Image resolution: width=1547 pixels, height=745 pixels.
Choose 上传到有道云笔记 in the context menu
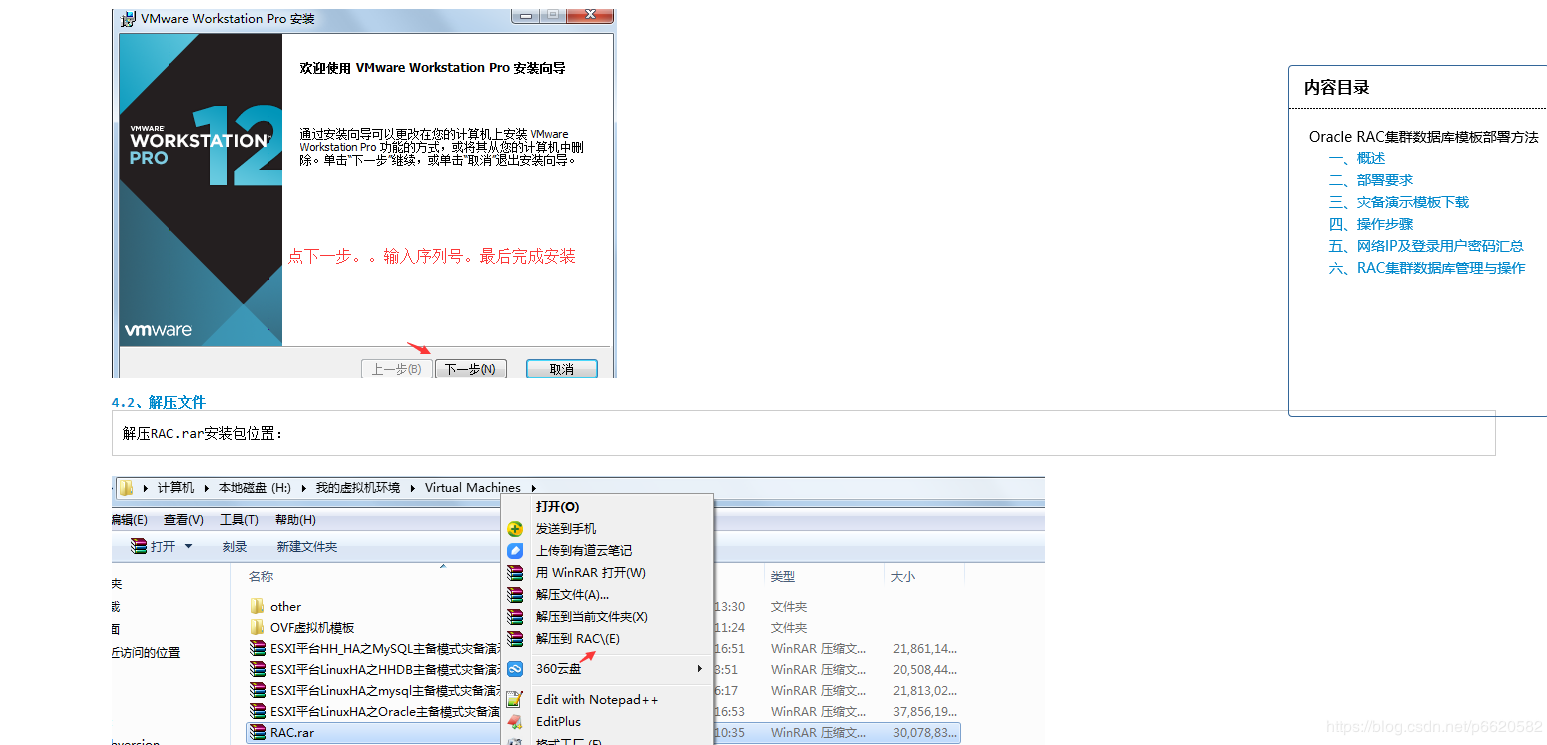(x=584, y=551)
